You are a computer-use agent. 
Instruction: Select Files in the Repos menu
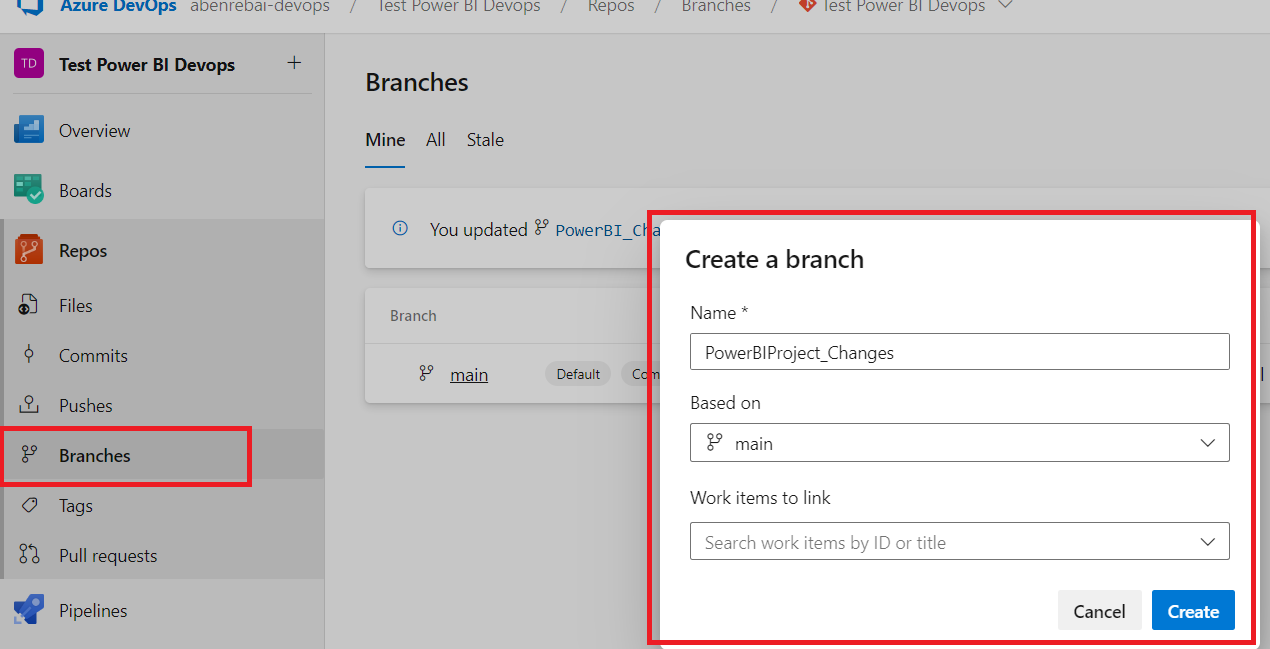click(75, 306)
